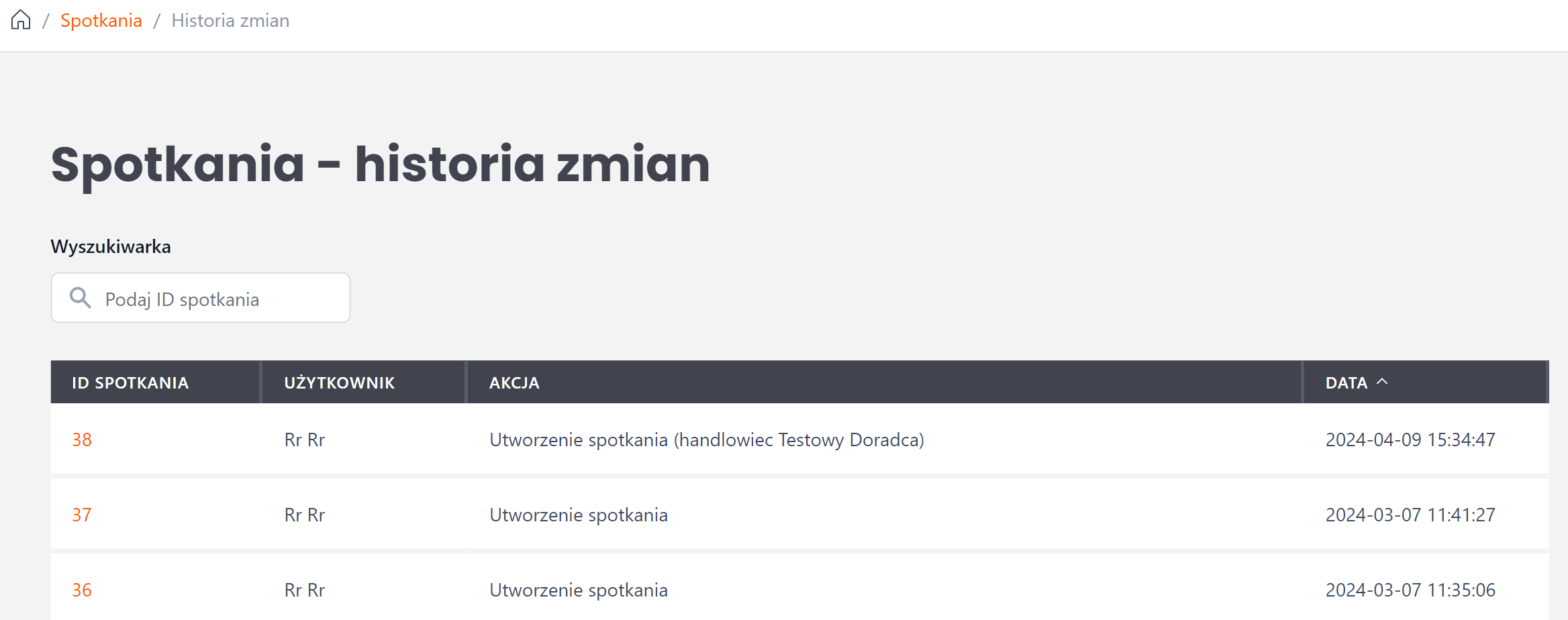Click the Historia zmian breadcrumb item
This screenshot has width=1568, height=620.
point(230,21)
